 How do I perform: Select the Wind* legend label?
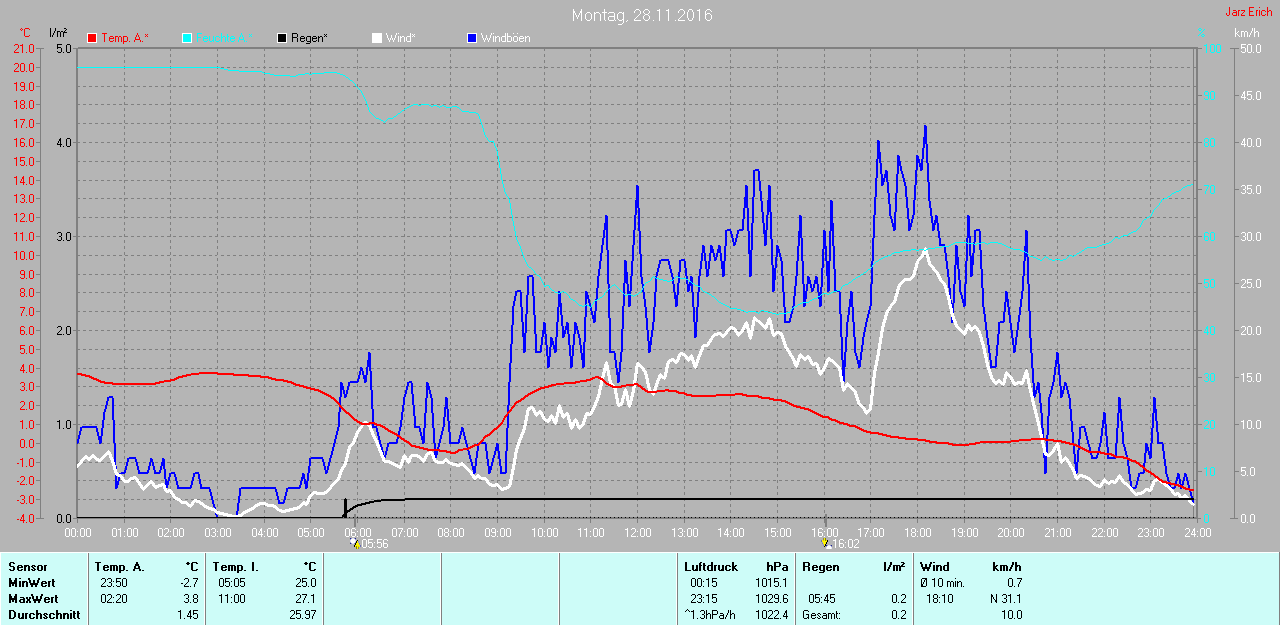point(400,38)
